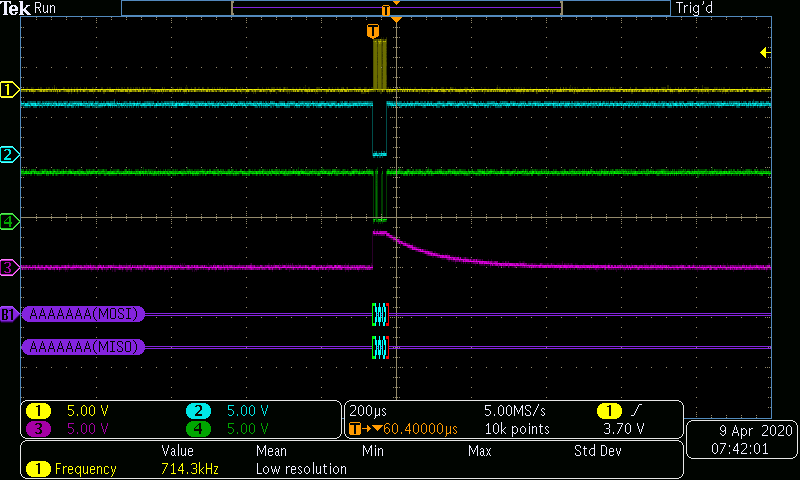800x480 pixels.
Task: Click the 9 Apr 2020 date readout
Action: pyautogui.click(x=756, y=431)
